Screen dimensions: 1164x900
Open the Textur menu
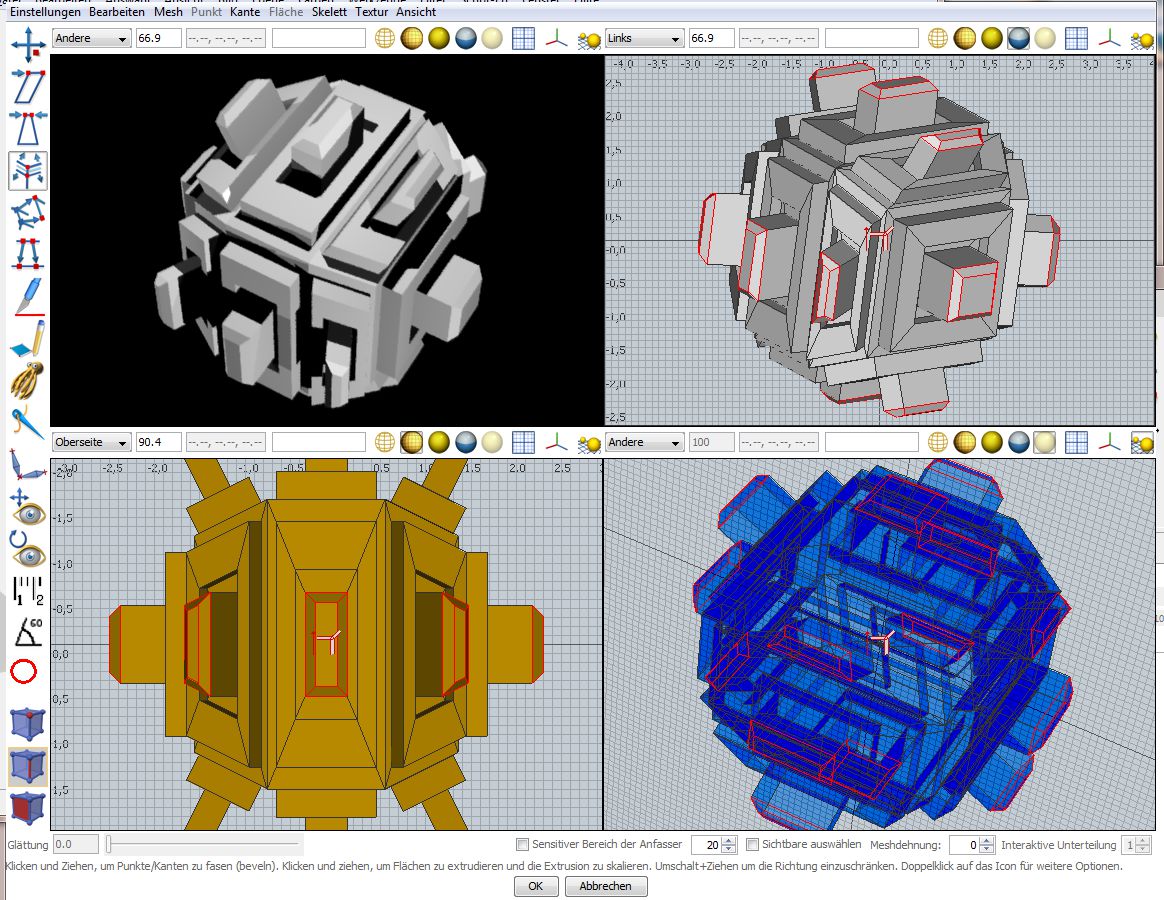coord(371,12)
